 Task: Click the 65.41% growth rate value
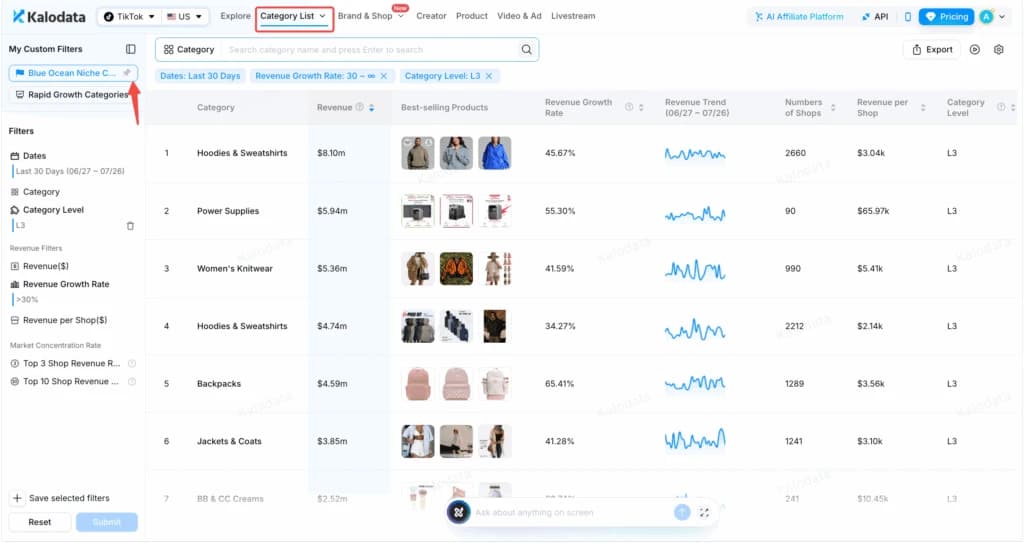[x=560, y=384]
